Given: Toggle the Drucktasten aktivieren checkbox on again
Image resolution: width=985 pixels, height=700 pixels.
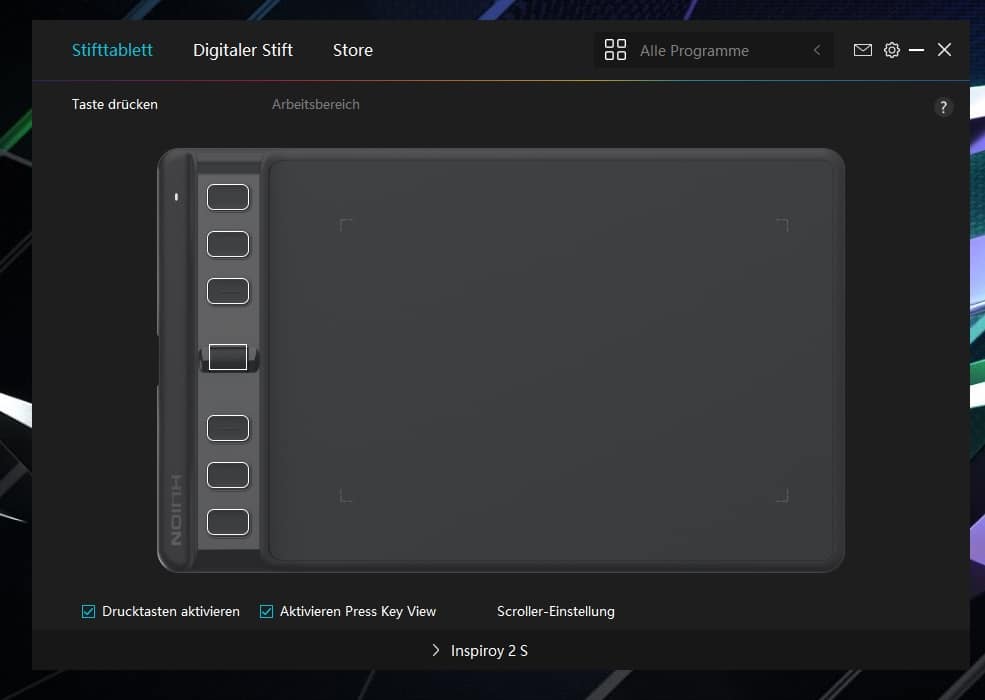Looking at the screenshot, I should click(88, 611).
